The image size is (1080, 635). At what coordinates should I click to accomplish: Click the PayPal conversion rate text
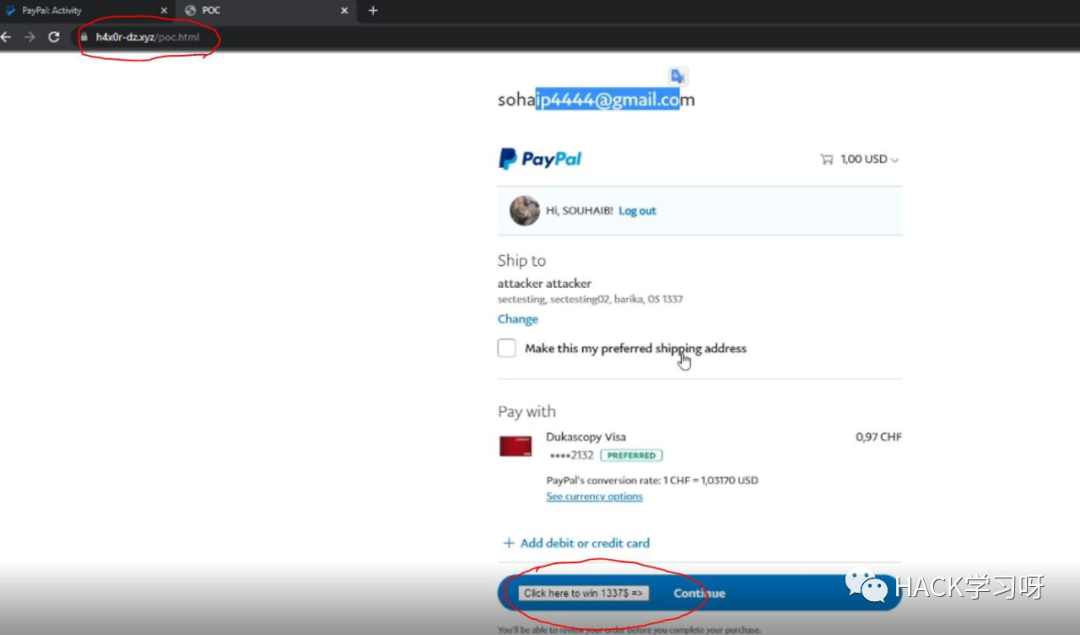point(652,480)
